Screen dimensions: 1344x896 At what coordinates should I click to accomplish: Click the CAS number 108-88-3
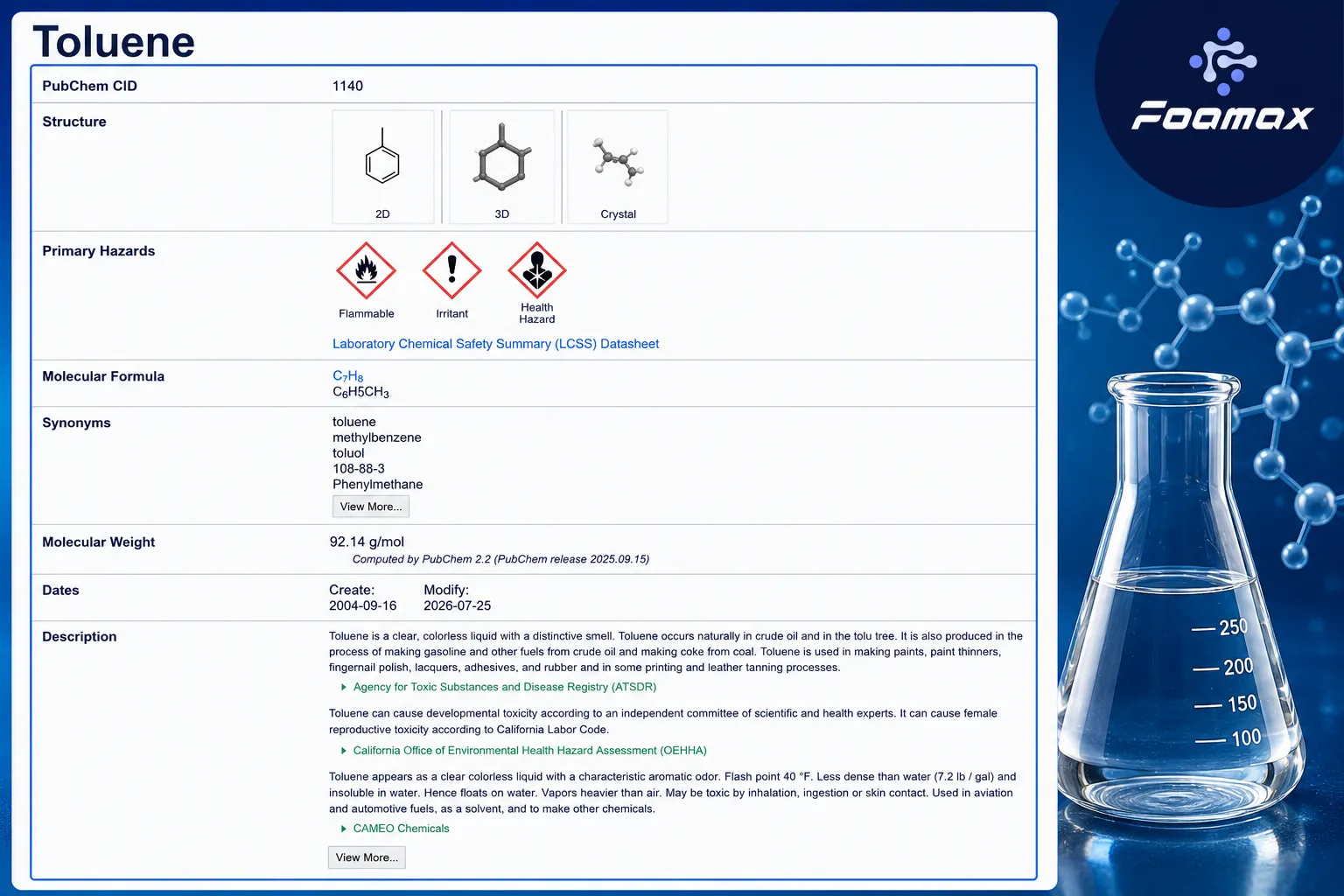point(359,469)
